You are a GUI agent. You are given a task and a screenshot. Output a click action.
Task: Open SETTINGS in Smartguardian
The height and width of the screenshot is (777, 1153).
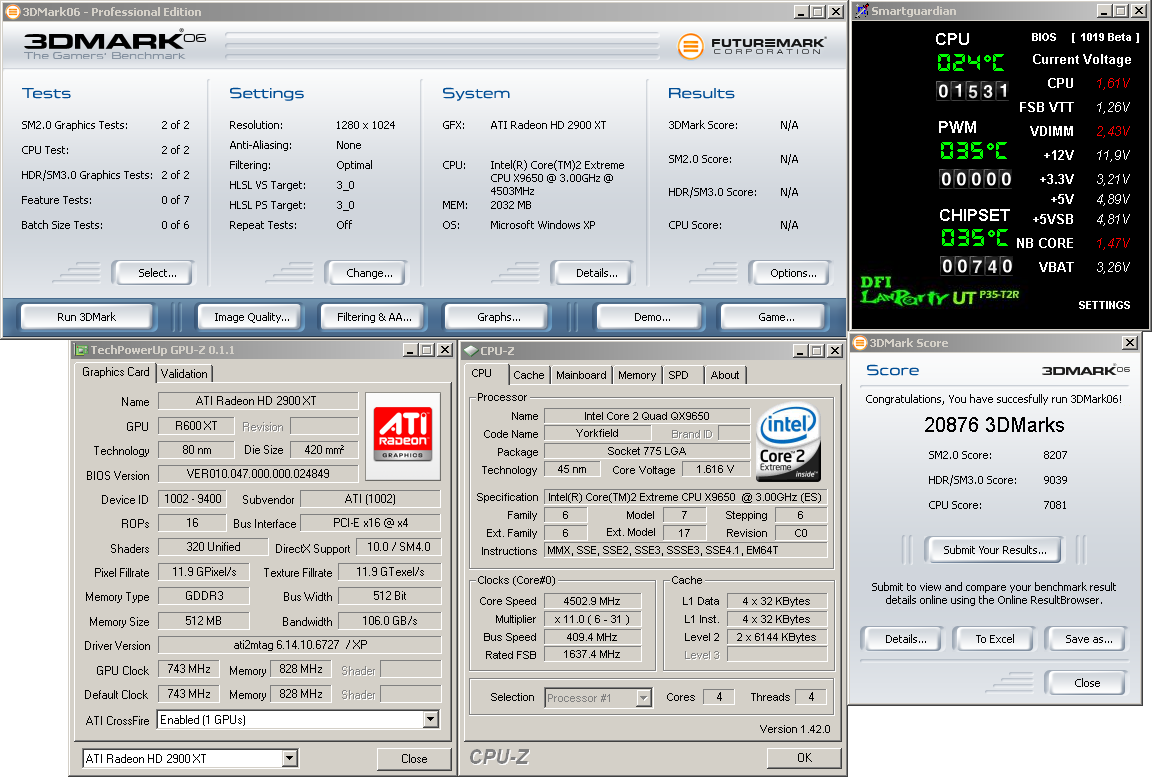tap(1104, 305)
